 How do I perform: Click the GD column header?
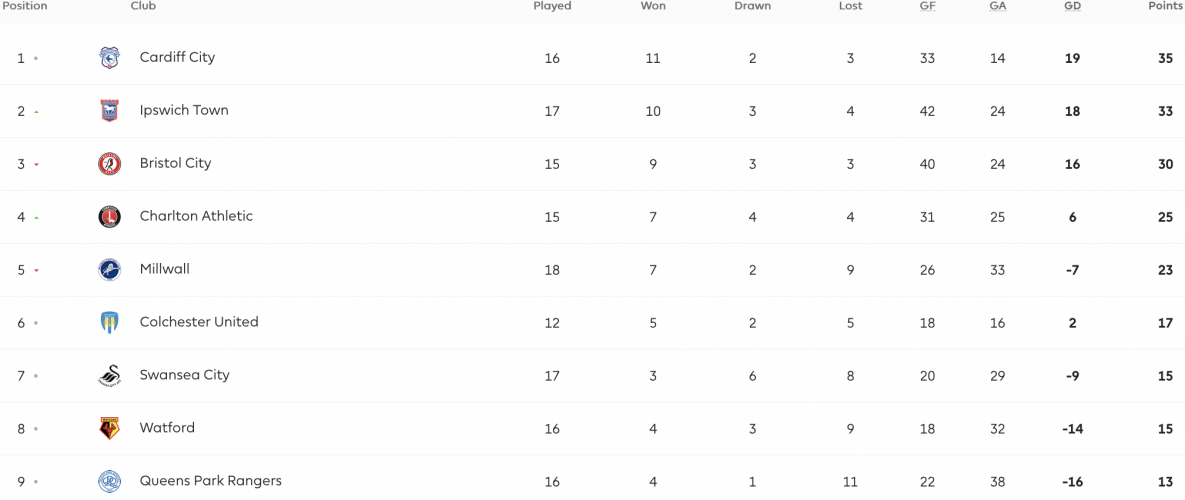pos(1072,6)
